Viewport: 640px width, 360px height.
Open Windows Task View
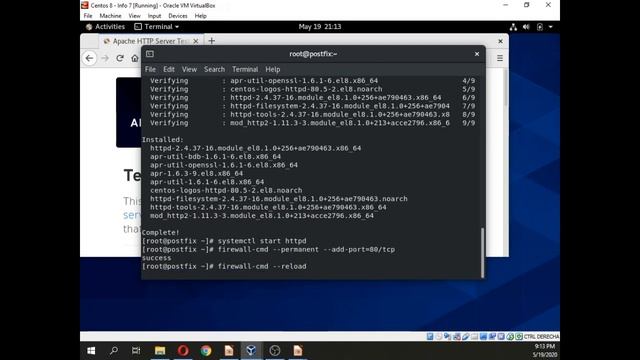(x=136, y=351)
